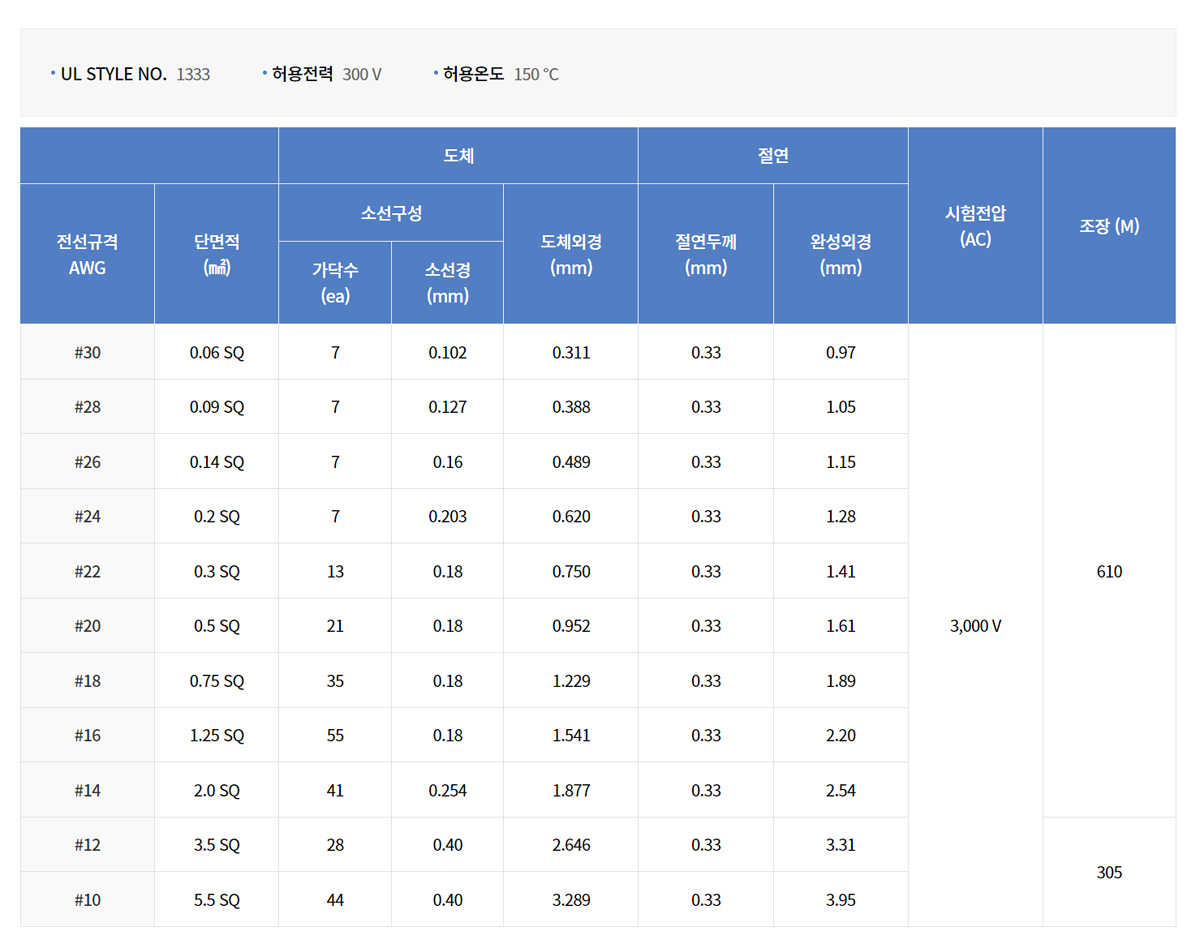1200x940 pixels.
Task: Click the 610 length value cell
Action: [1110, 571]
